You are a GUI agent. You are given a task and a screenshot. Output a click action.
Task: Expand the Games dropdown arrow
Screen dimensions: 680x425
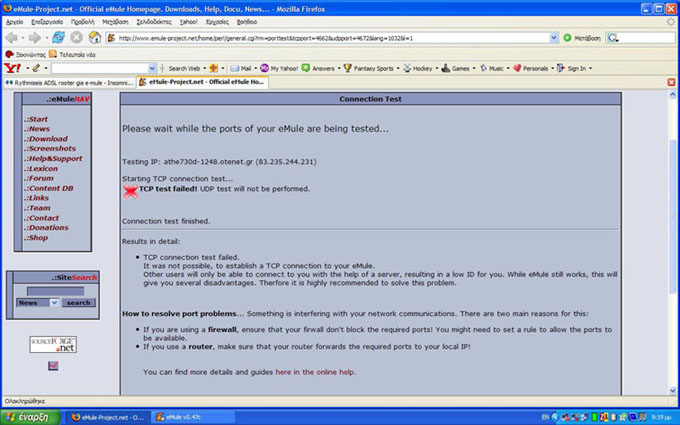(x=474, y=68)
